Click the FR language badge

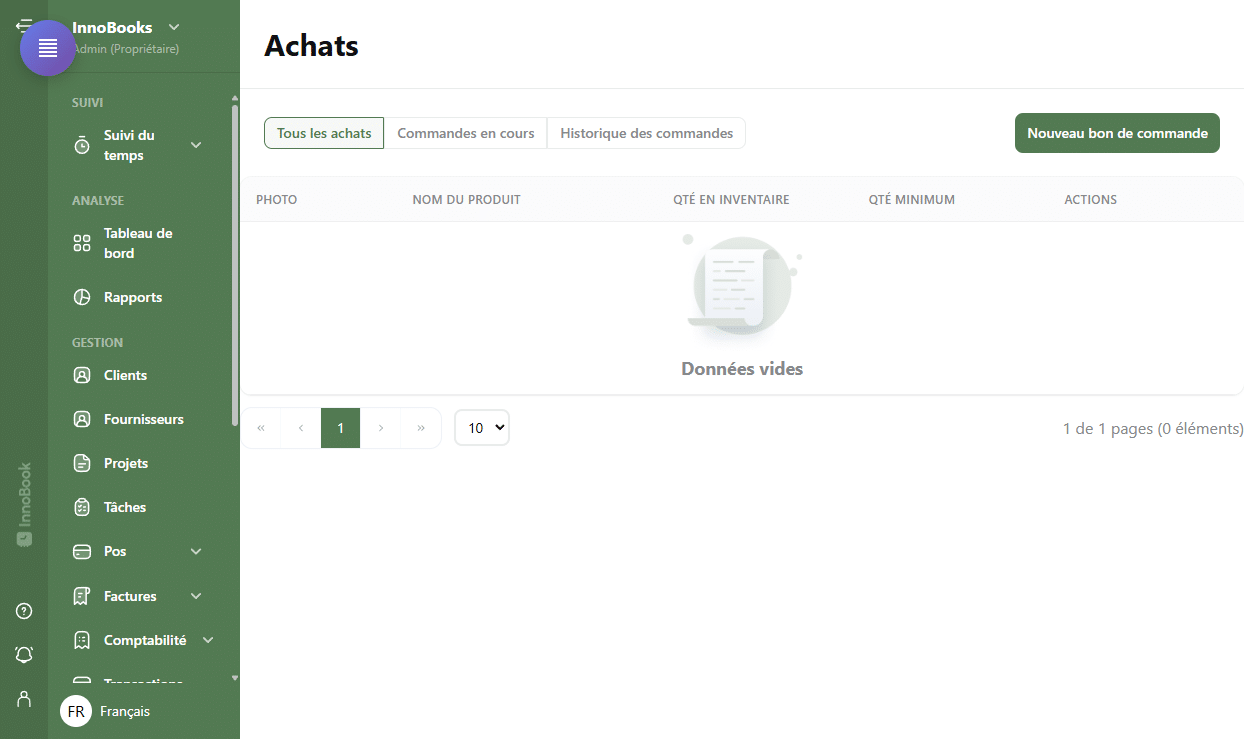[76, 711]
